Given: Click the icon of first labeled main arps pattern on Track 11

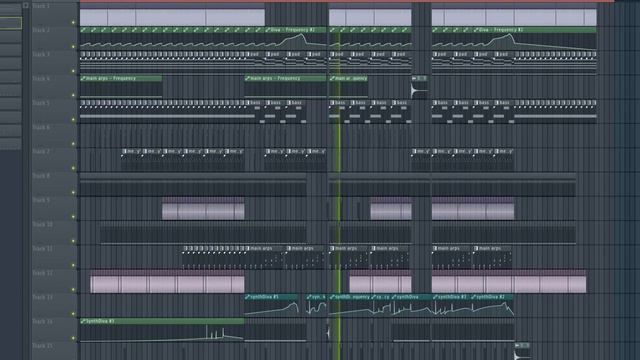Looking at the screenshot, I should (247, 248).
